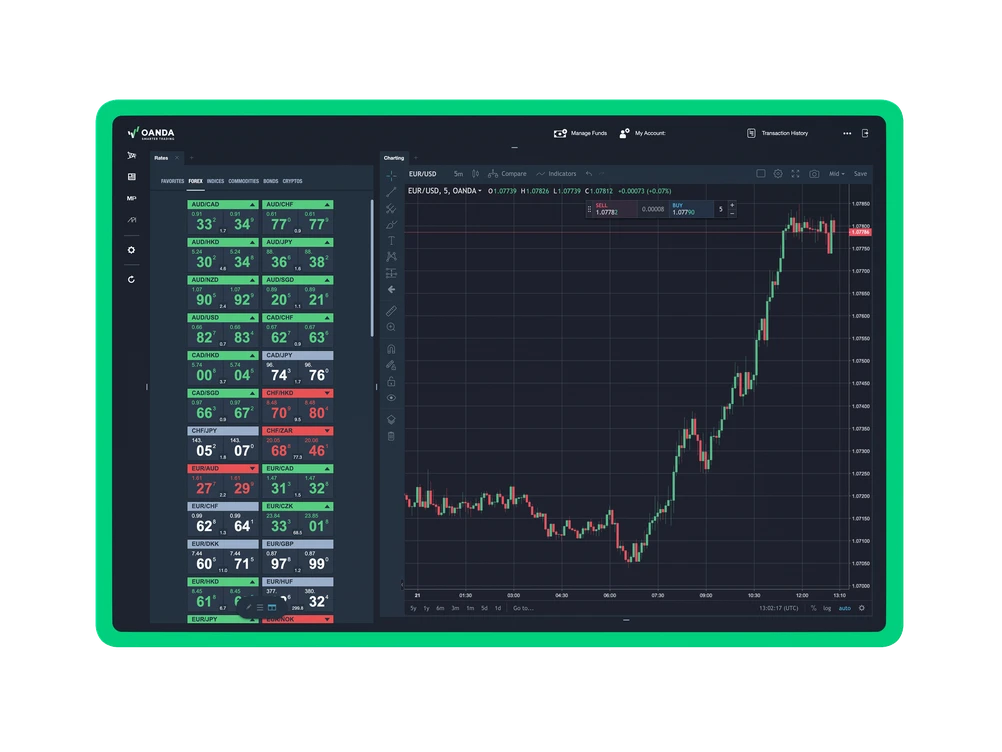Open the Mid price dropdown
Image resolution: width=1002 pixels, height=752 pixels.
[x=838, y=173]
